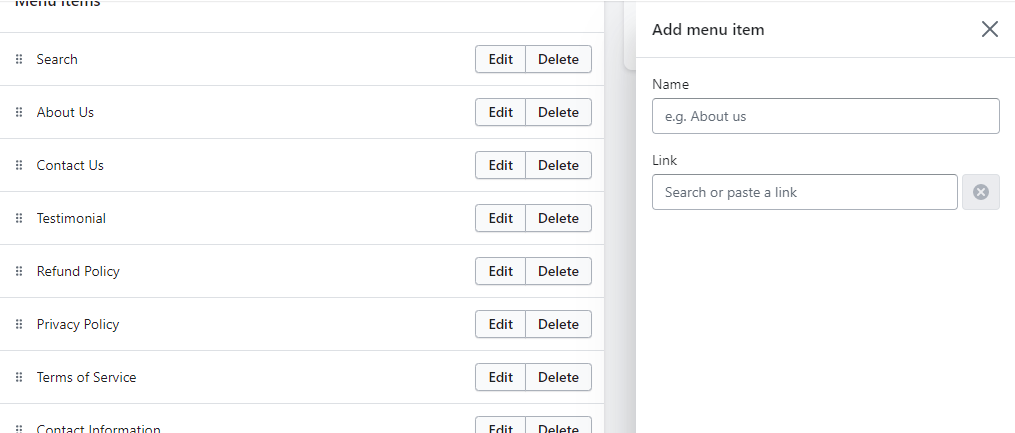Close the Add menu item panel

[989, 29]
